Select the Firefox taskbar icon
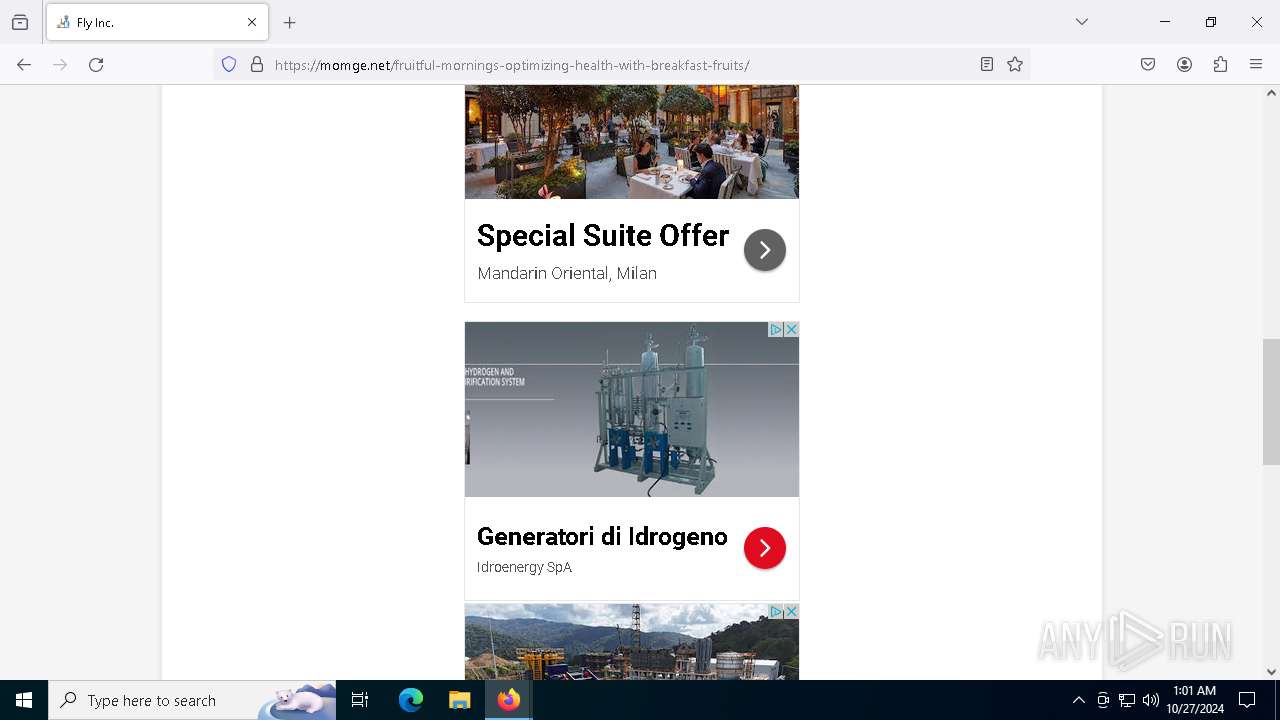 [x=508, y=700]
